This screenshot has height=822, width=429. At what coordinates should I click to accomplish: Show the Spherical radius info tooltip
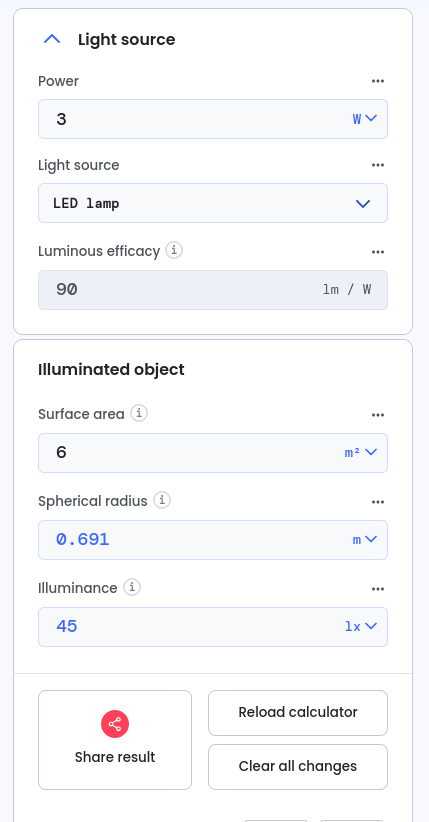[x=162, y=501]
